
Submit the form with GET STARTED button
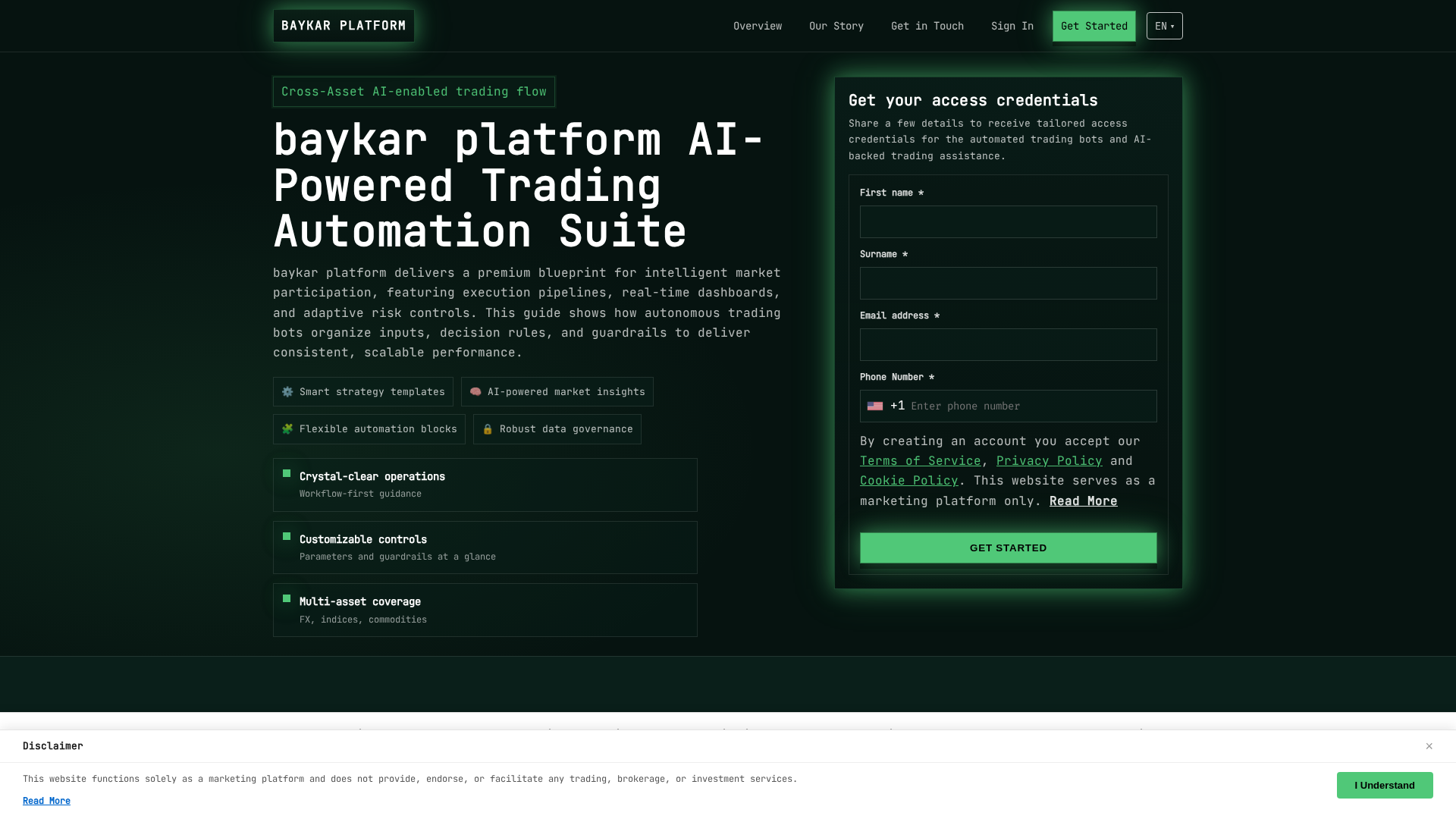1008,548
